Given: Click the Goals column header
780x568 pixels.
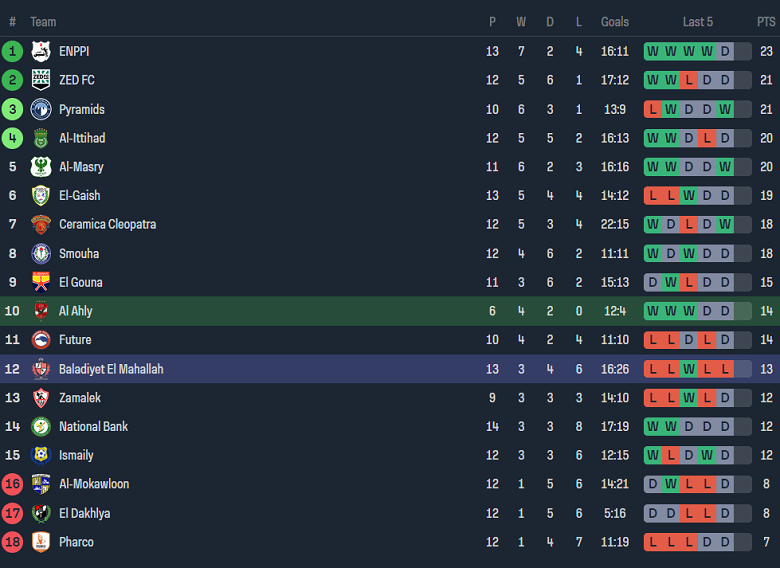Looking at the screenshot, I should [x=615, y=21].
